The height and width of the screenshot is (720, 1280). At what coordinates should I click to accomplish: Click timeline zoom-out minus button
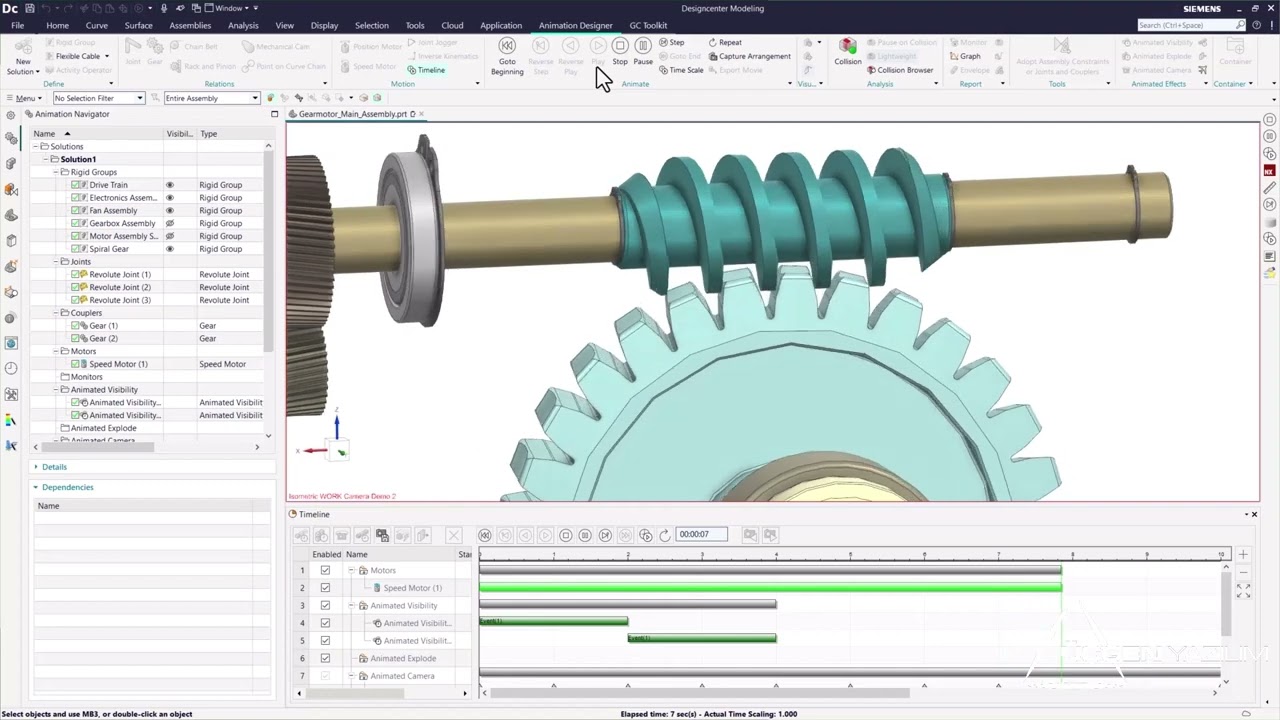(1243, 574)
